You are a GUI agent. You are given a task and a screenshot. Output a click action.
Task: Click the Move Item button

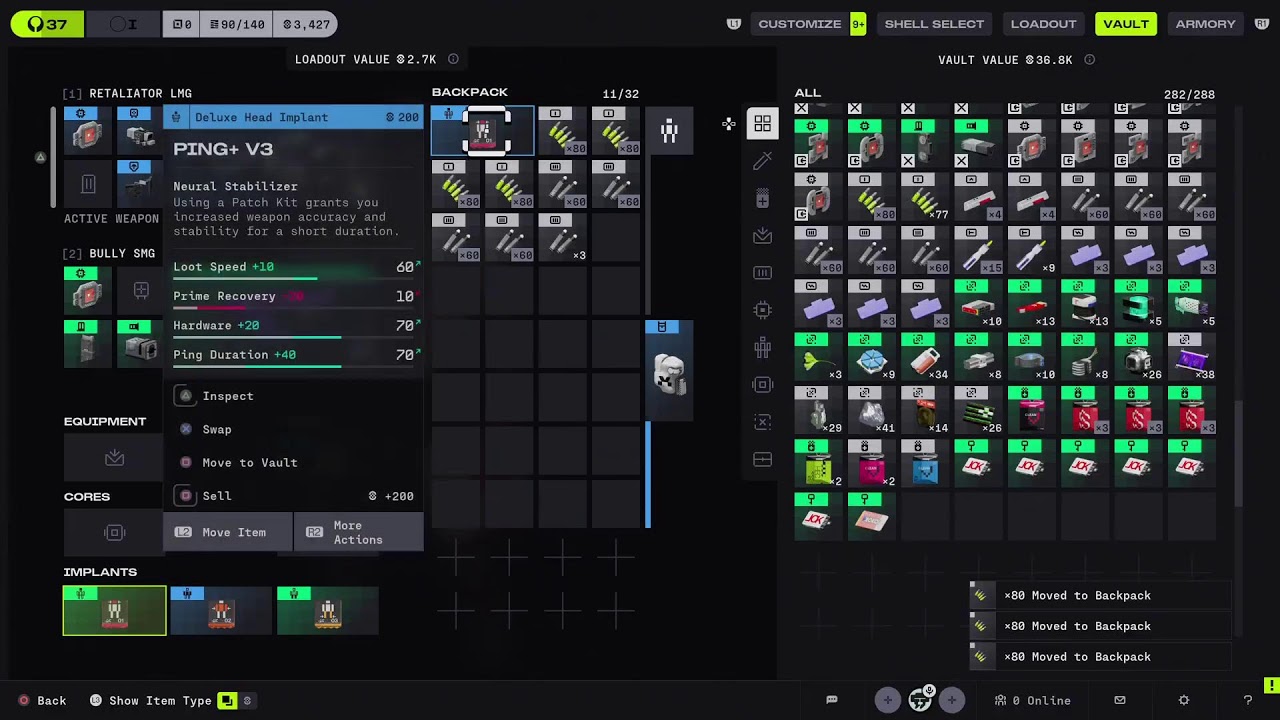(228, 532)
